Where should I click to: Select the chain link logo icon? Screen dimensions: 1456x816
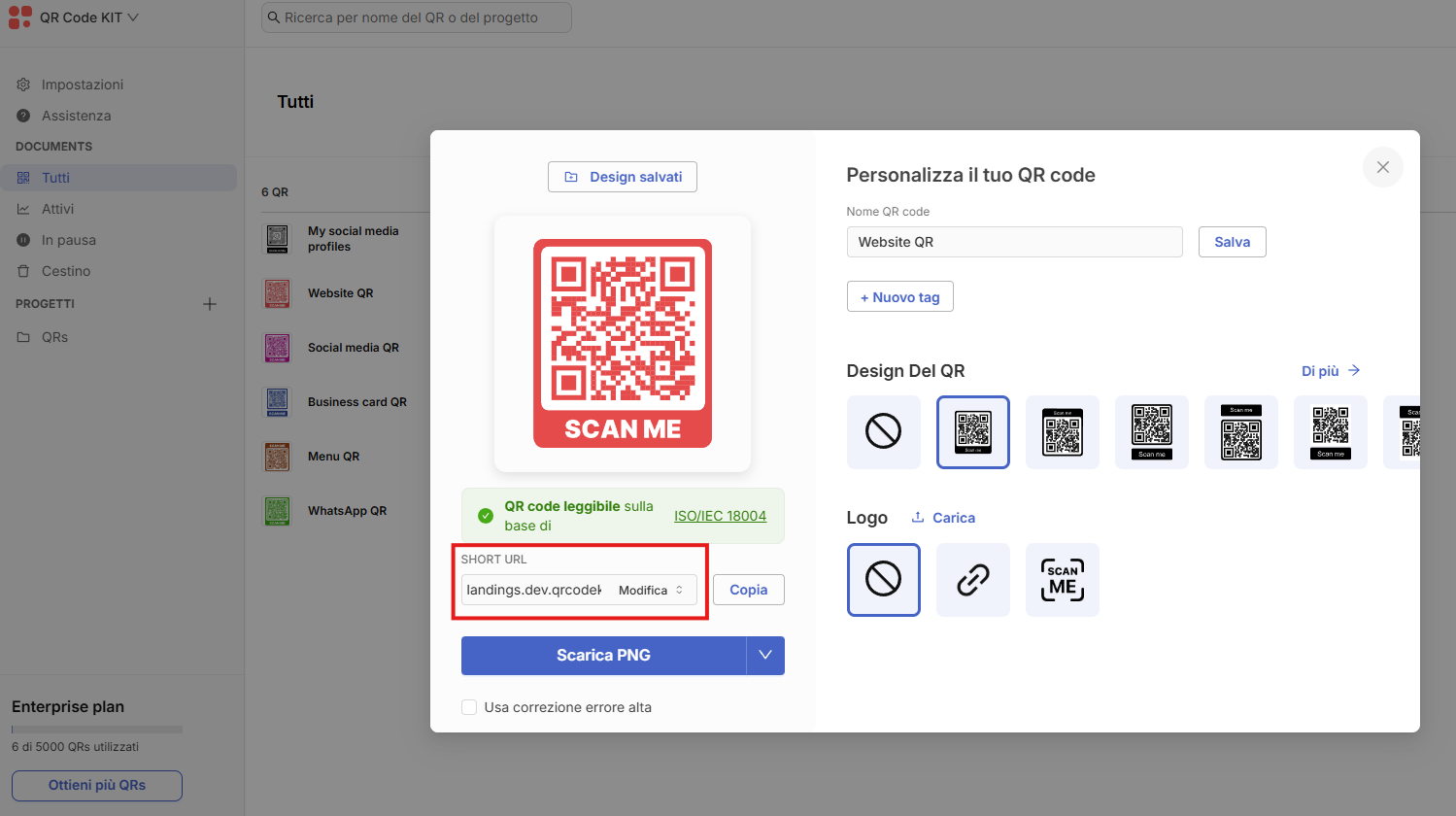pyautogui.click(x=973, y=580)
